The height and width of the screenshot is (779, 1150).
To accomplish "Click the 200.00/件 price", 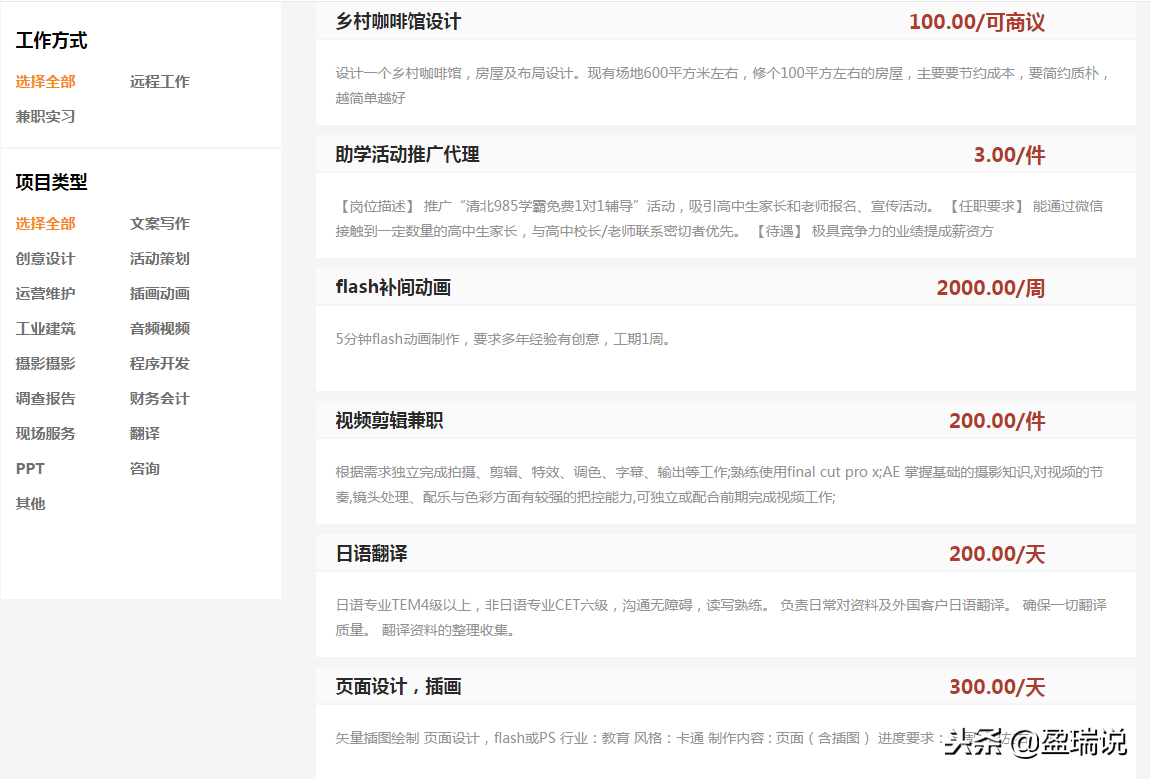I will click(x=997, y=421).
